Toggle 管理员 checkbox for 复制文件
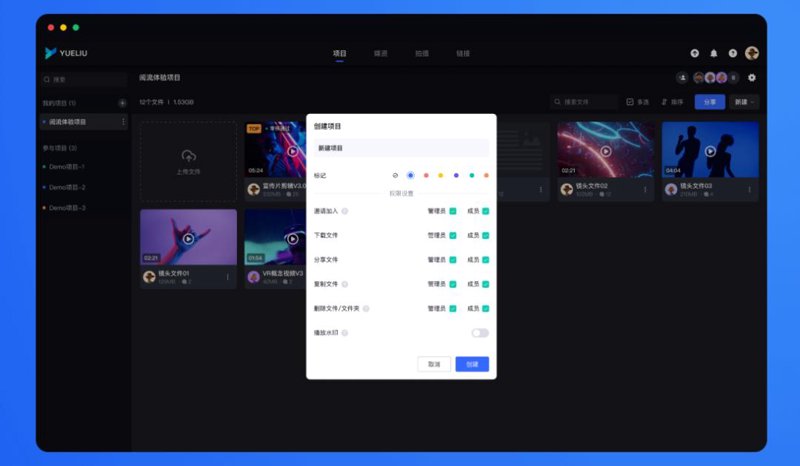This screenshot has height=466, width=800. pos(453,284)
